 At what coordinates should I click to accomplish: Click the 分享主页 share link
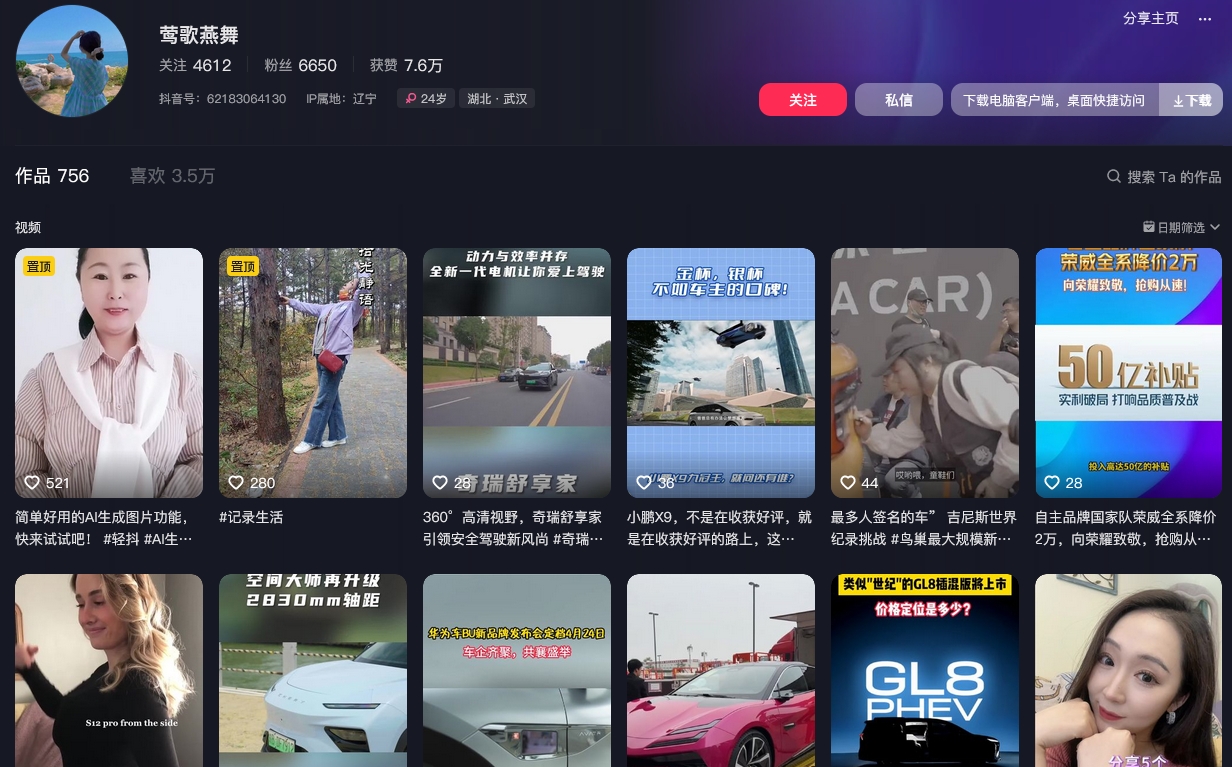[x=1151, y=19]
